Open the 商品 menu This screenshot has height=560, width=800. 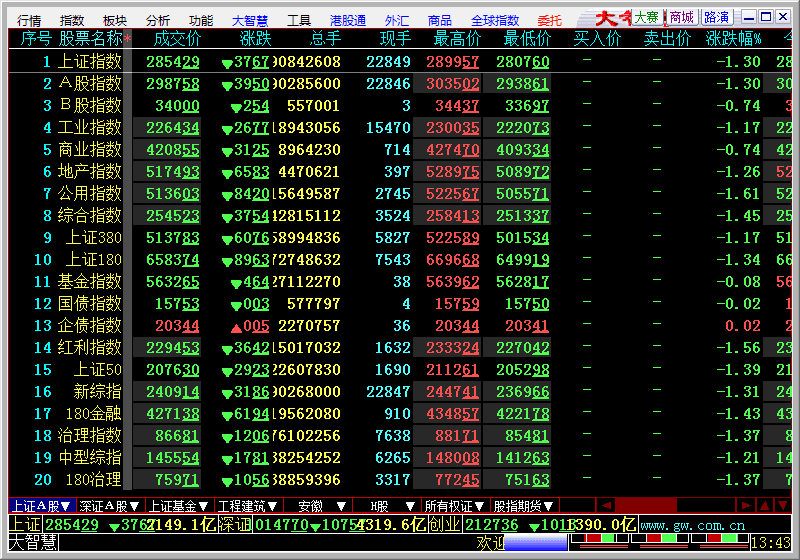point(439,20)
